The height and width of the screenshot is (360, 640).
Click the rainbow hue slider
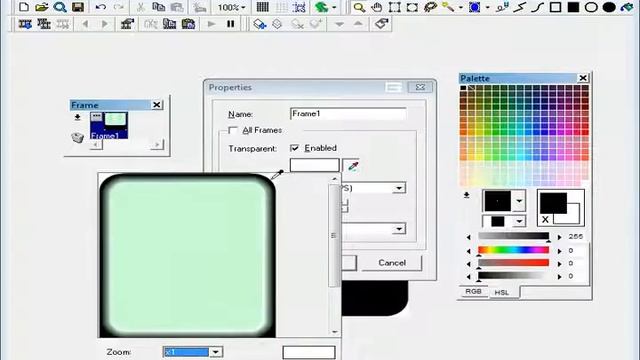point(513,250)
